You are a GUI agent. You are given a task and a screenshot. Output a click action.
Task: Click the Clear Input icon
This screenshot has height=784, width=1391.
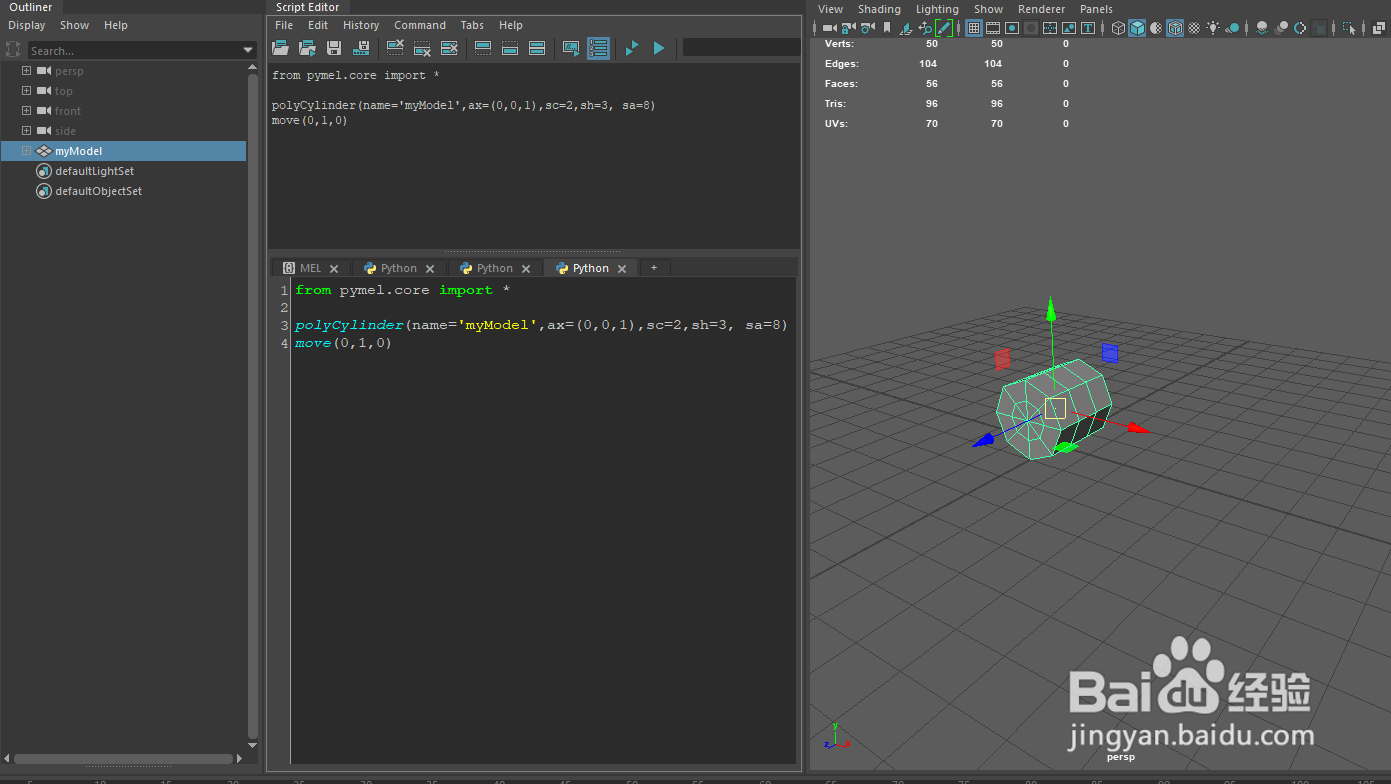point(422,47)
